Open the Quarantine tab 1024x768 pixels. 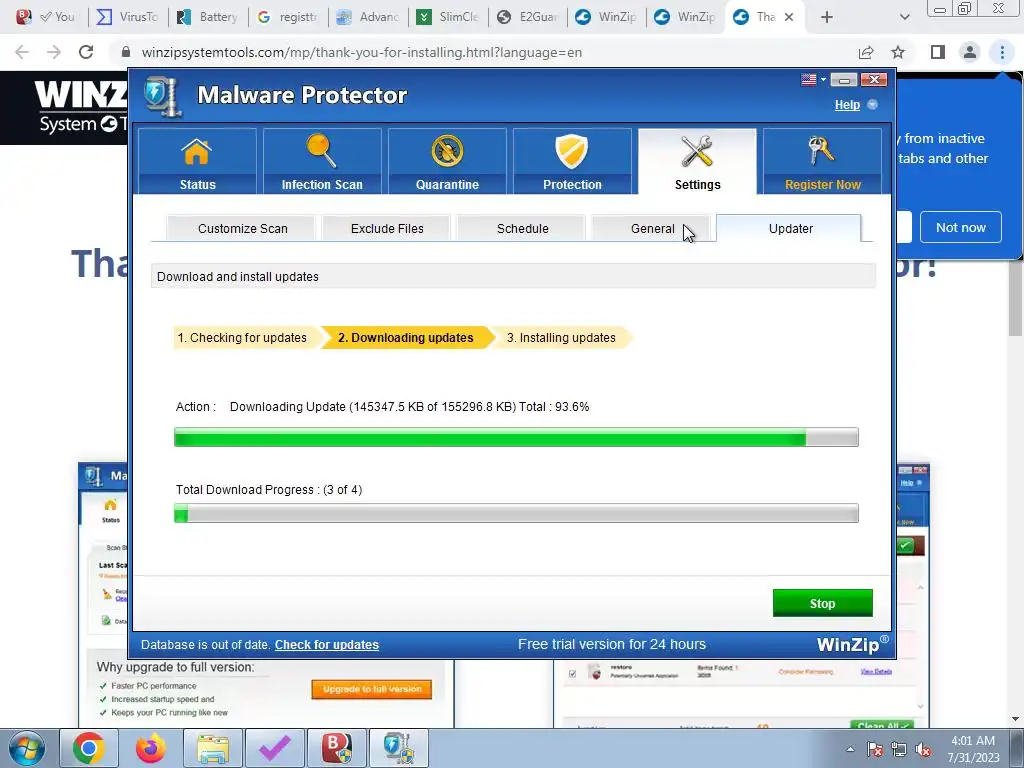coord(447,161)
